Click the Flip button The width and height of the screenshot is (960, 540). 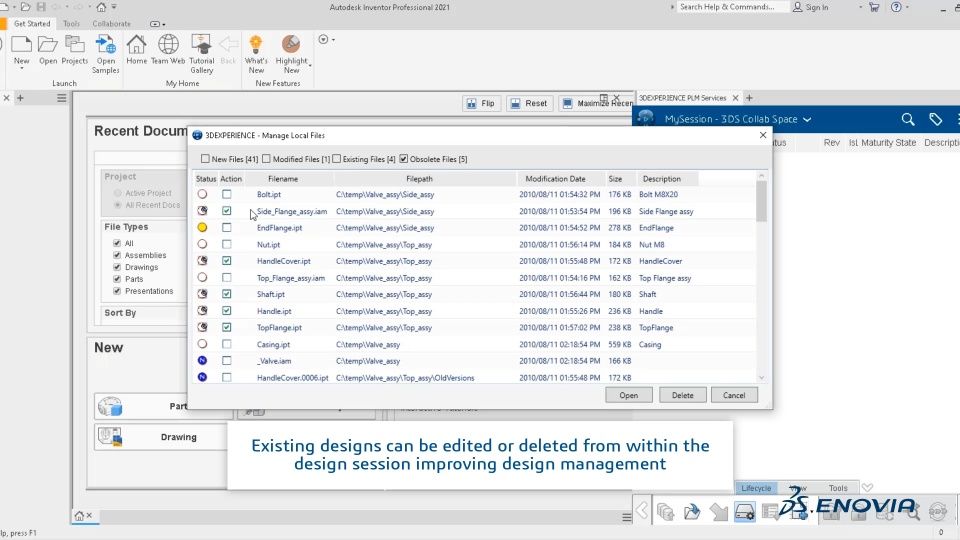pyautogui.click(x=481, y=103)
